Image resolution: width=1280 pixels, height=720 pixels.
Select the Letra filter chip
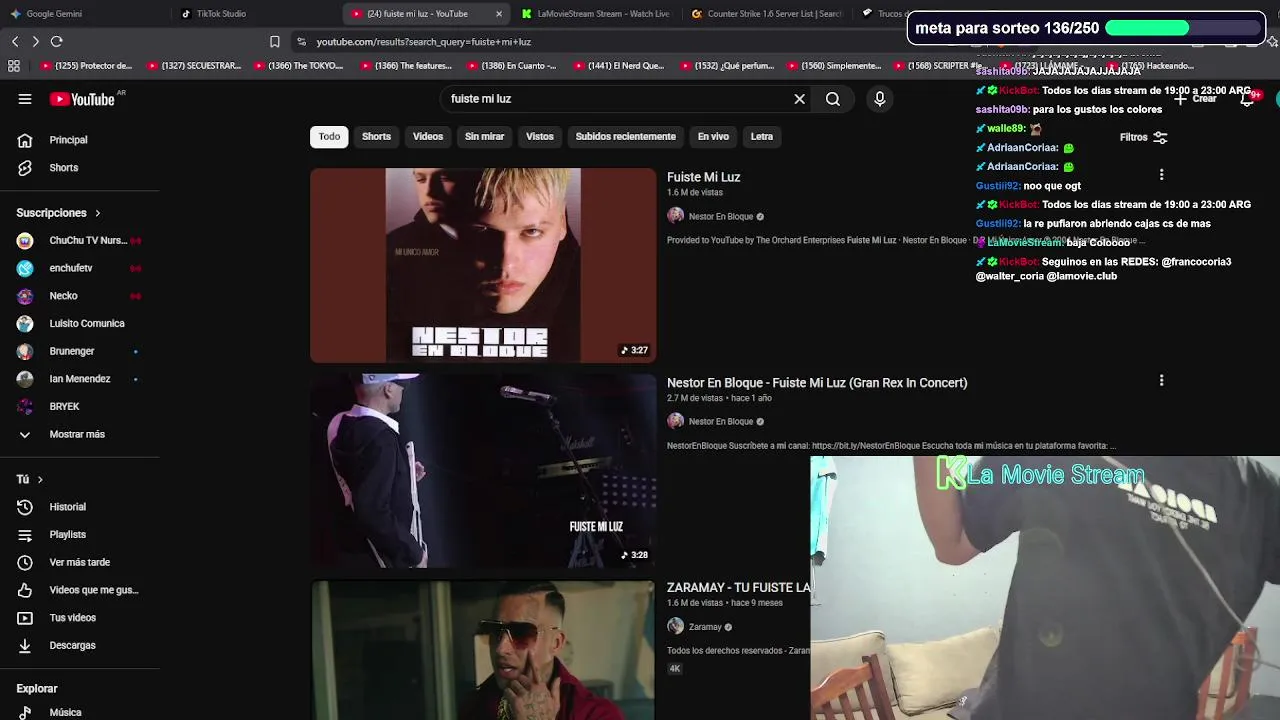tap(762, 137)
